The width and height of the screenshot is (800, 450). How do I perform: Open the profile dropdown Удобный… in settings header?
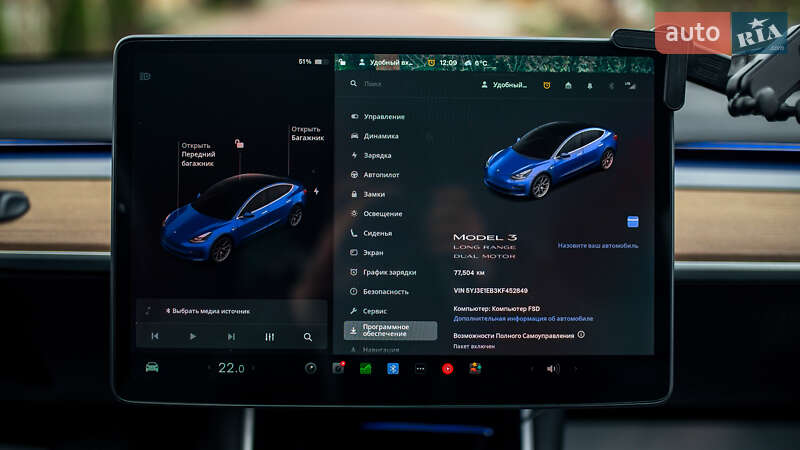coord(504,85)
